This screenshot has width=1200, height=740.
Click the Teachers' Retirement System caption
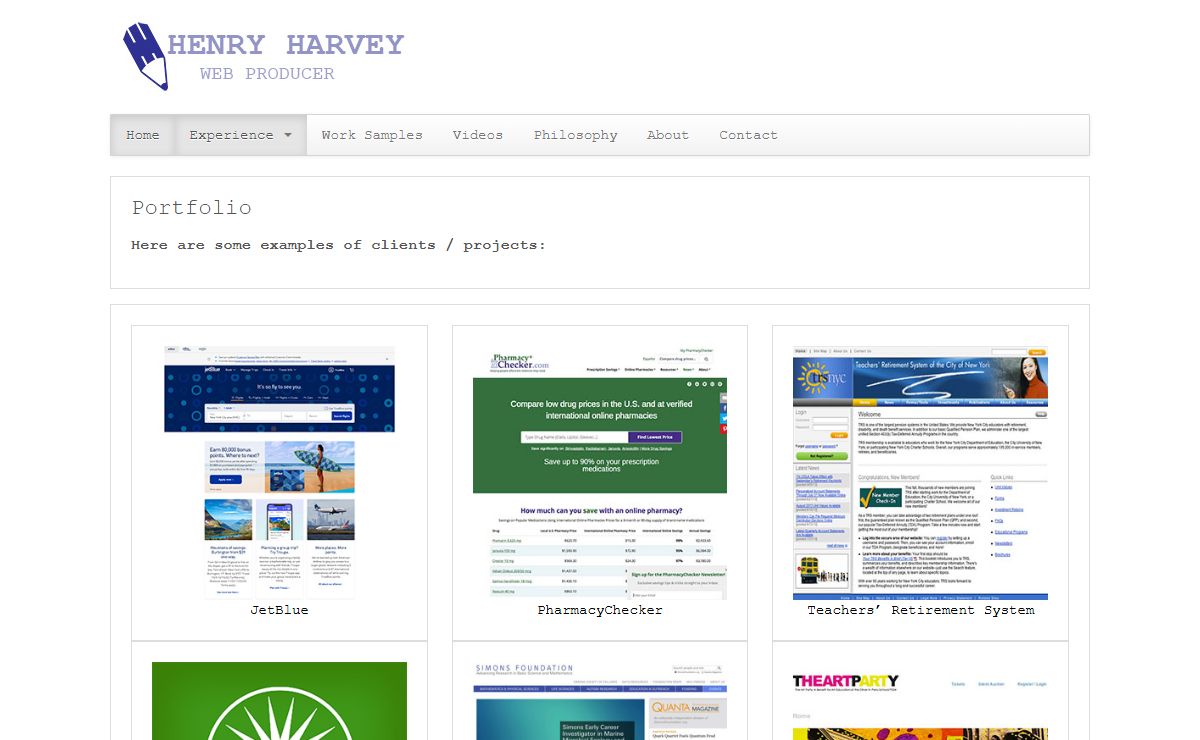click(921, 610)
